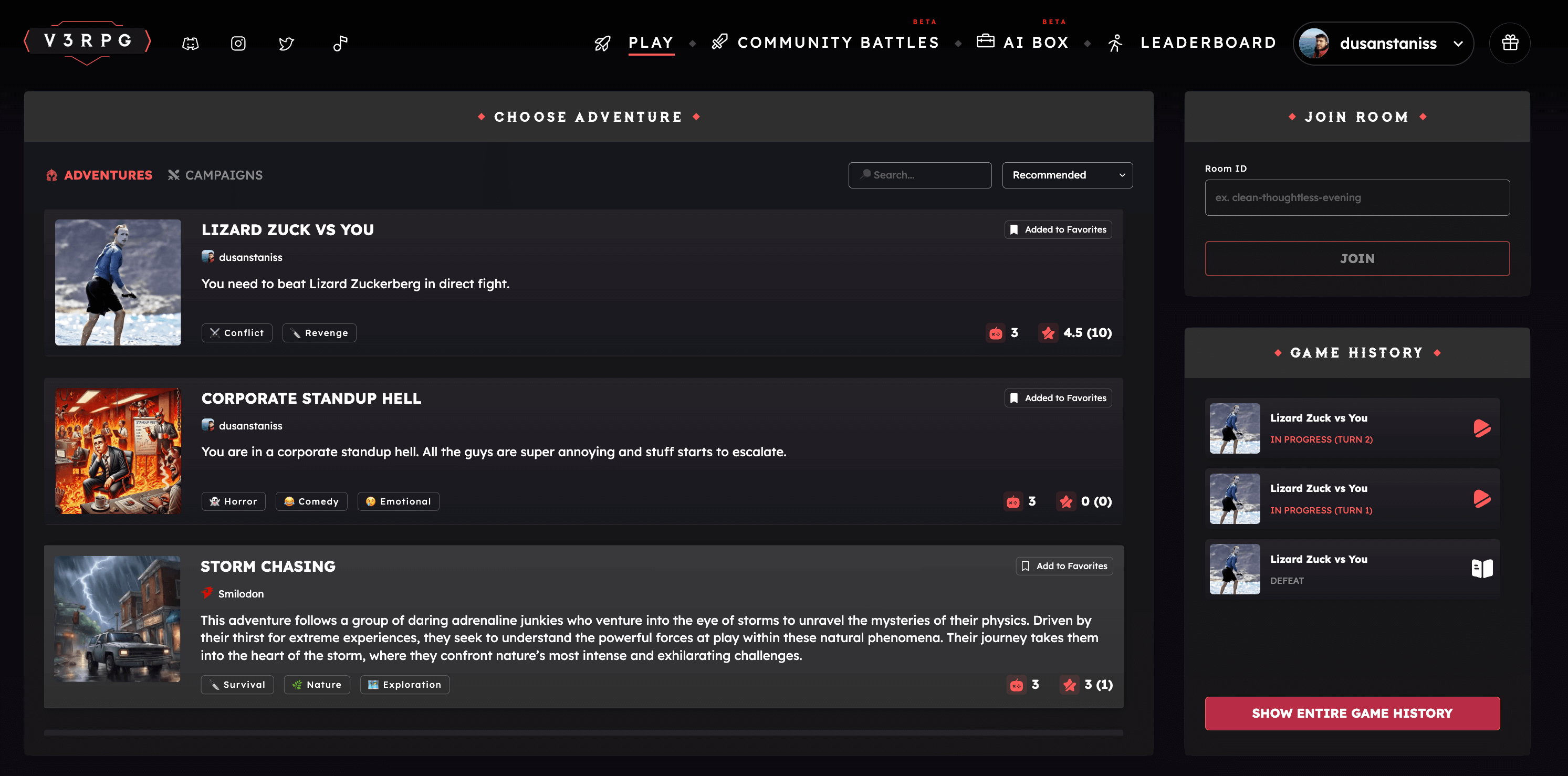Click the JOIN button in Join Room panel

pos(1357,258)
